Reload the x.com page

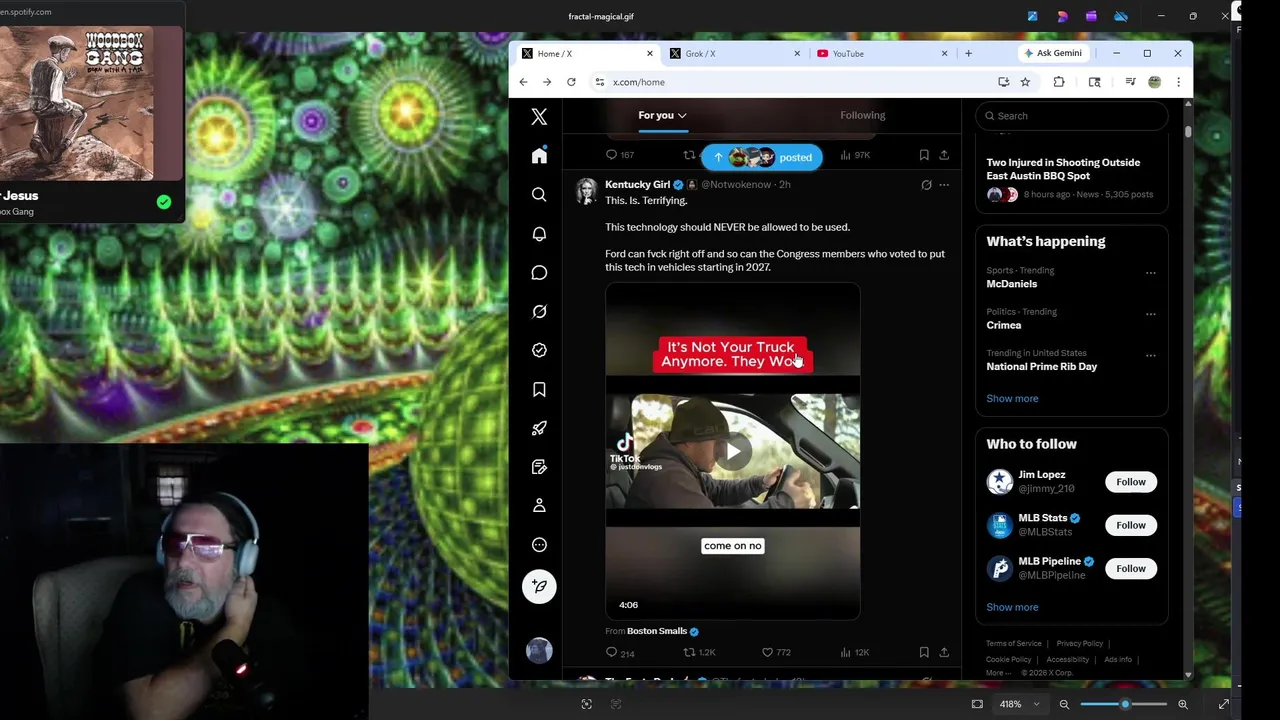point(571,82)
